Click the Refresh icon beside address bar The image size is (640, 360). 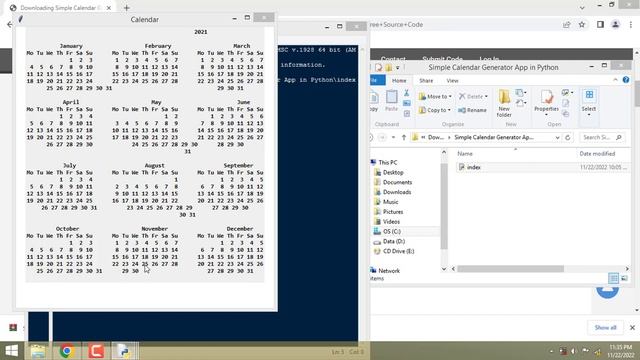[x=567, y=138]
